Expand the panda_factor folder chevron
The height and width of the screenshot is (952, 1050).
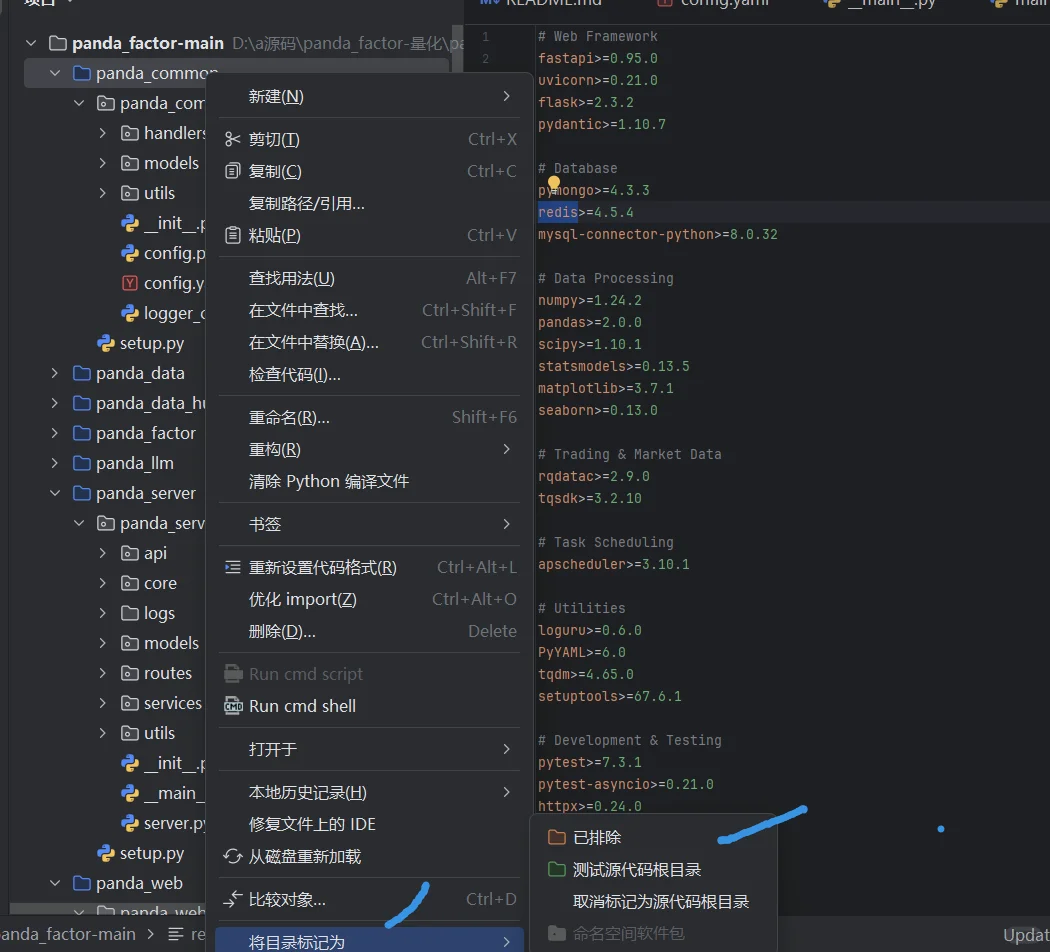pyautogui.click(x=55, y=433)
